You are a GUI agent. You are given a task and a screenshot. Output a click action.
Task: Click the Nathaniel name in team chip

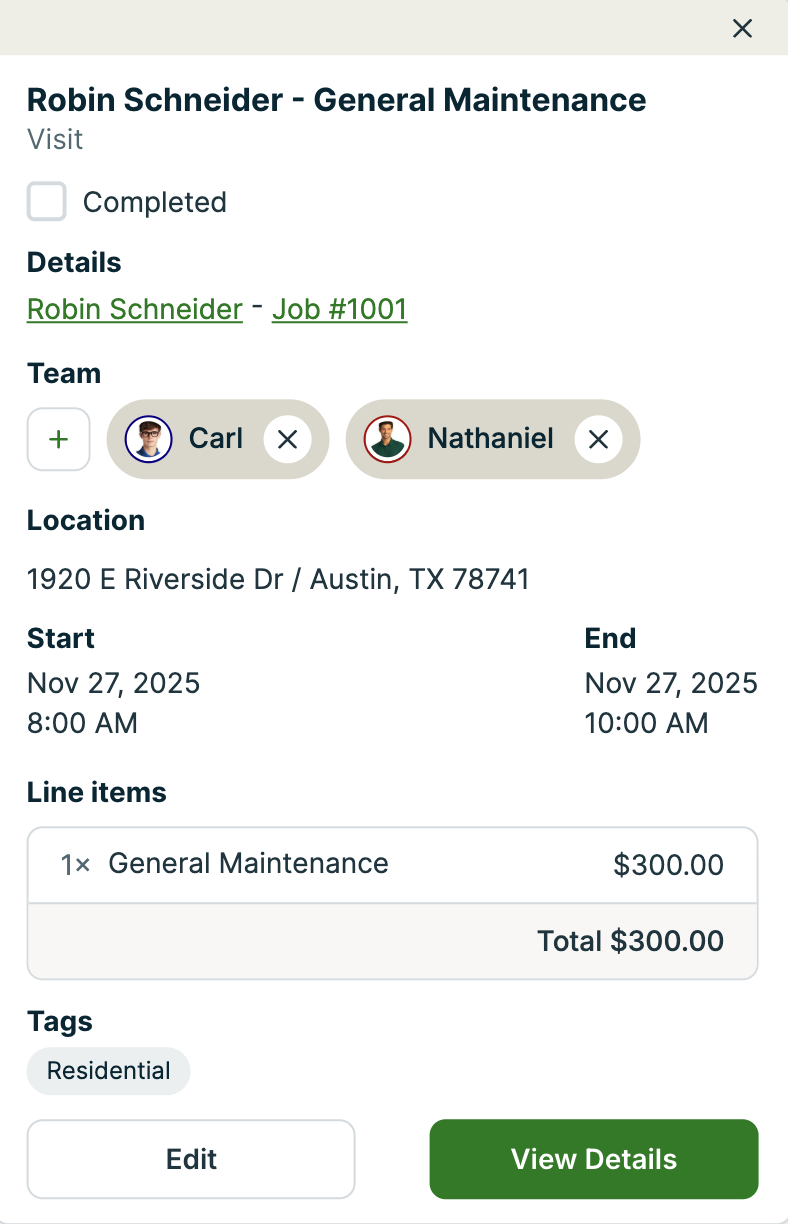pos(491,439)
